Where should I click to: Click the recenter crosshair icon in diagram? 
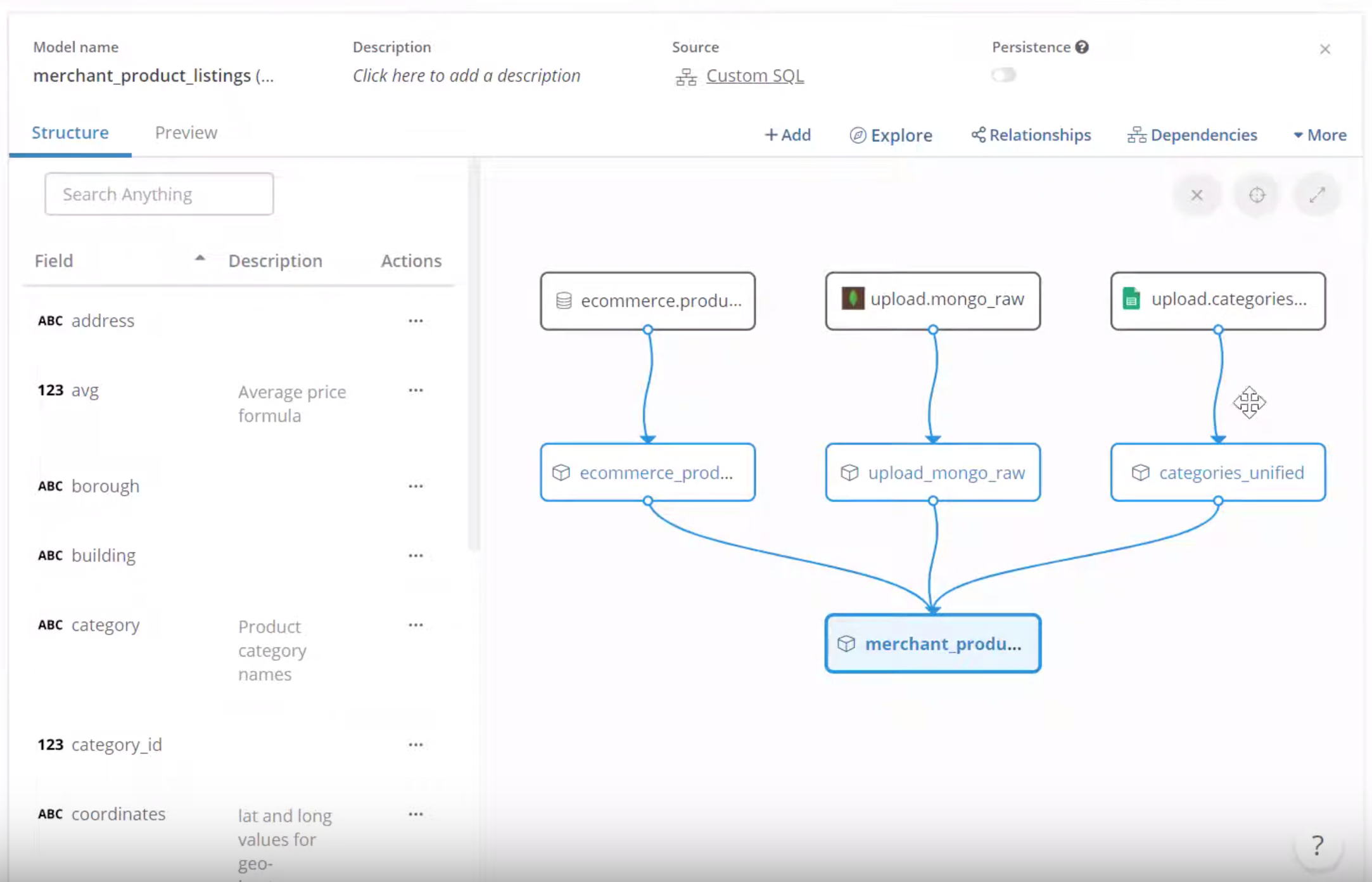1257,195
